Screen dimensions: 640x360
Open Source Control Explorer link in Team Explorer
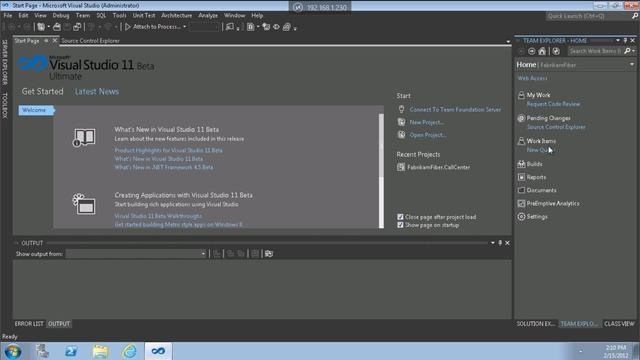556,127
